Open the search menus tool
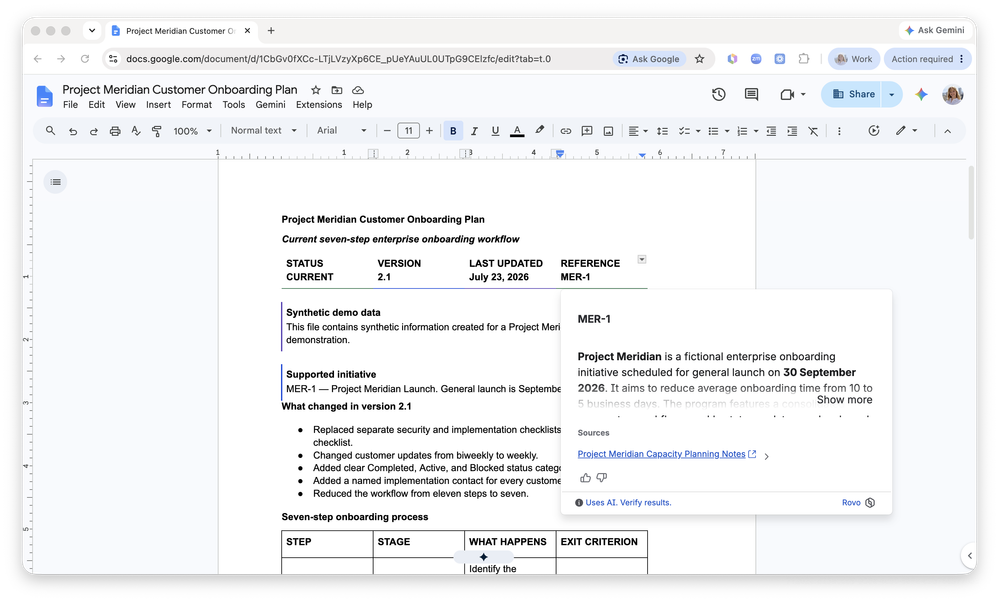Screen dimensions: 999x602 (50, 131)
